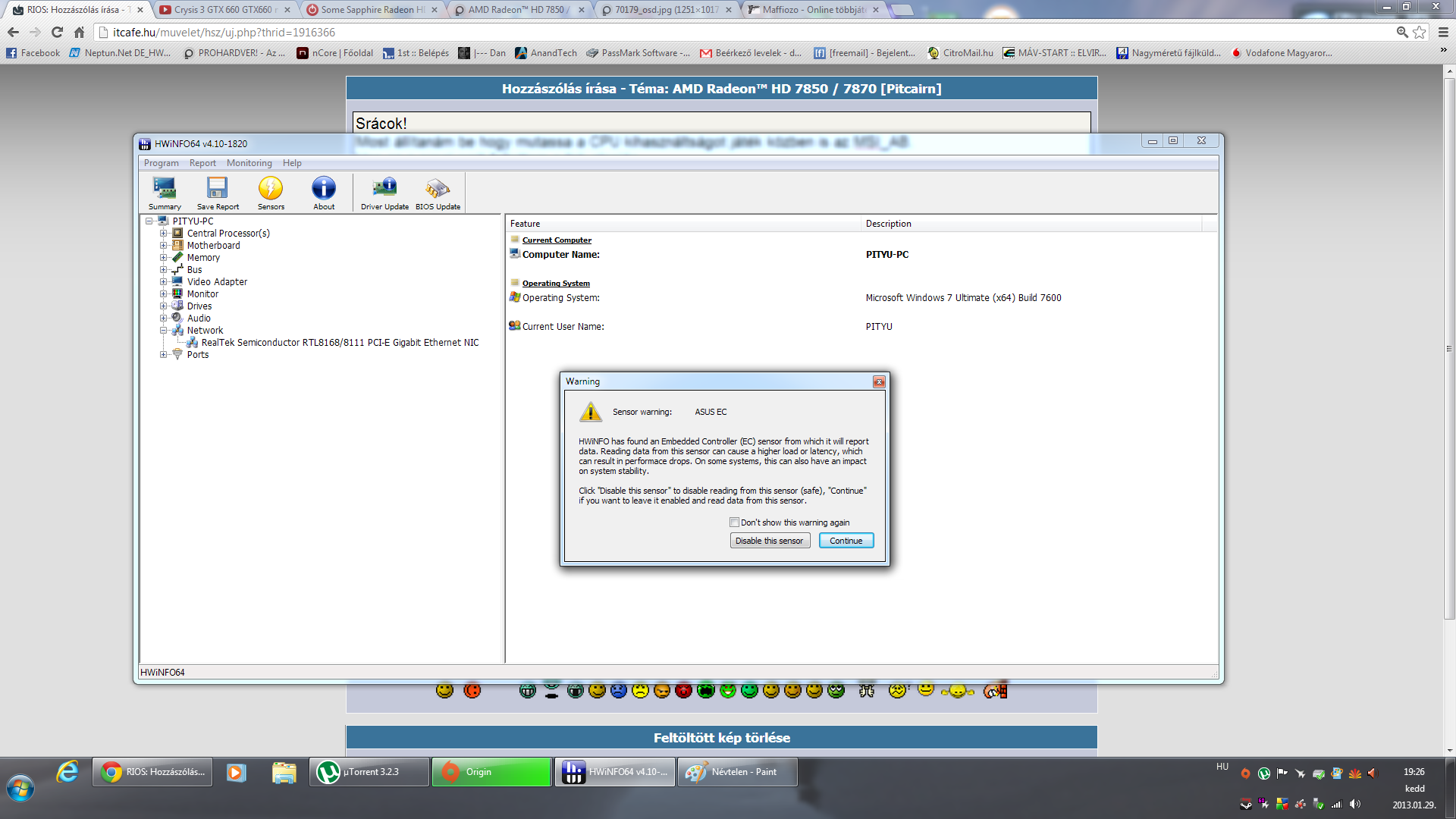
Task: Click the Chrome home icon
Action: point(79,32)
